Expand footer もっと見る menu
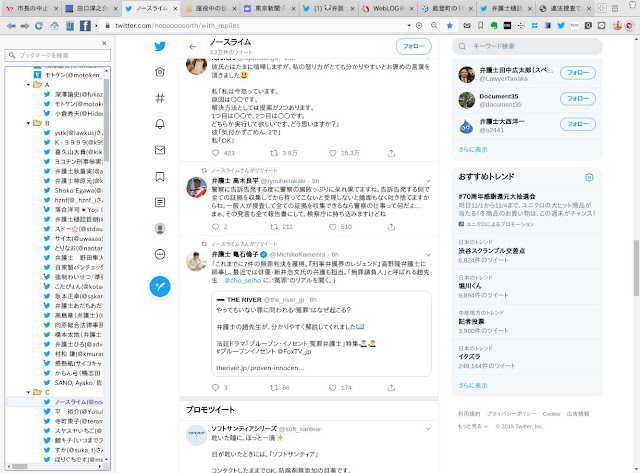The height and width of the screenshot is (473, 640). tap(473, 426)
